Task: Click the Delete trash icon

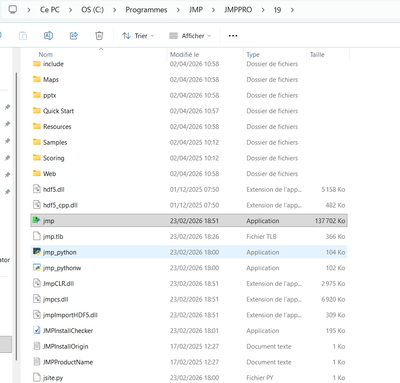Action: click(99, 36)
